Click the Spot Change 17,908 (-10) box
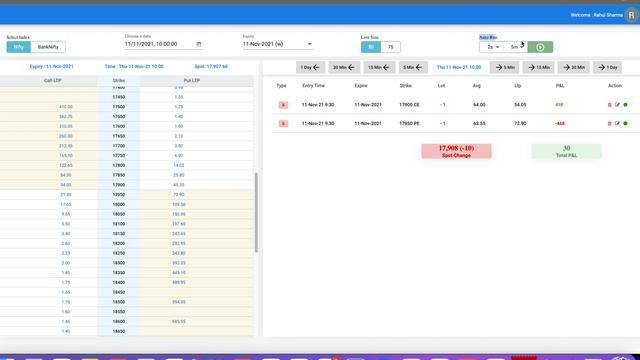 tap(456, 151)
